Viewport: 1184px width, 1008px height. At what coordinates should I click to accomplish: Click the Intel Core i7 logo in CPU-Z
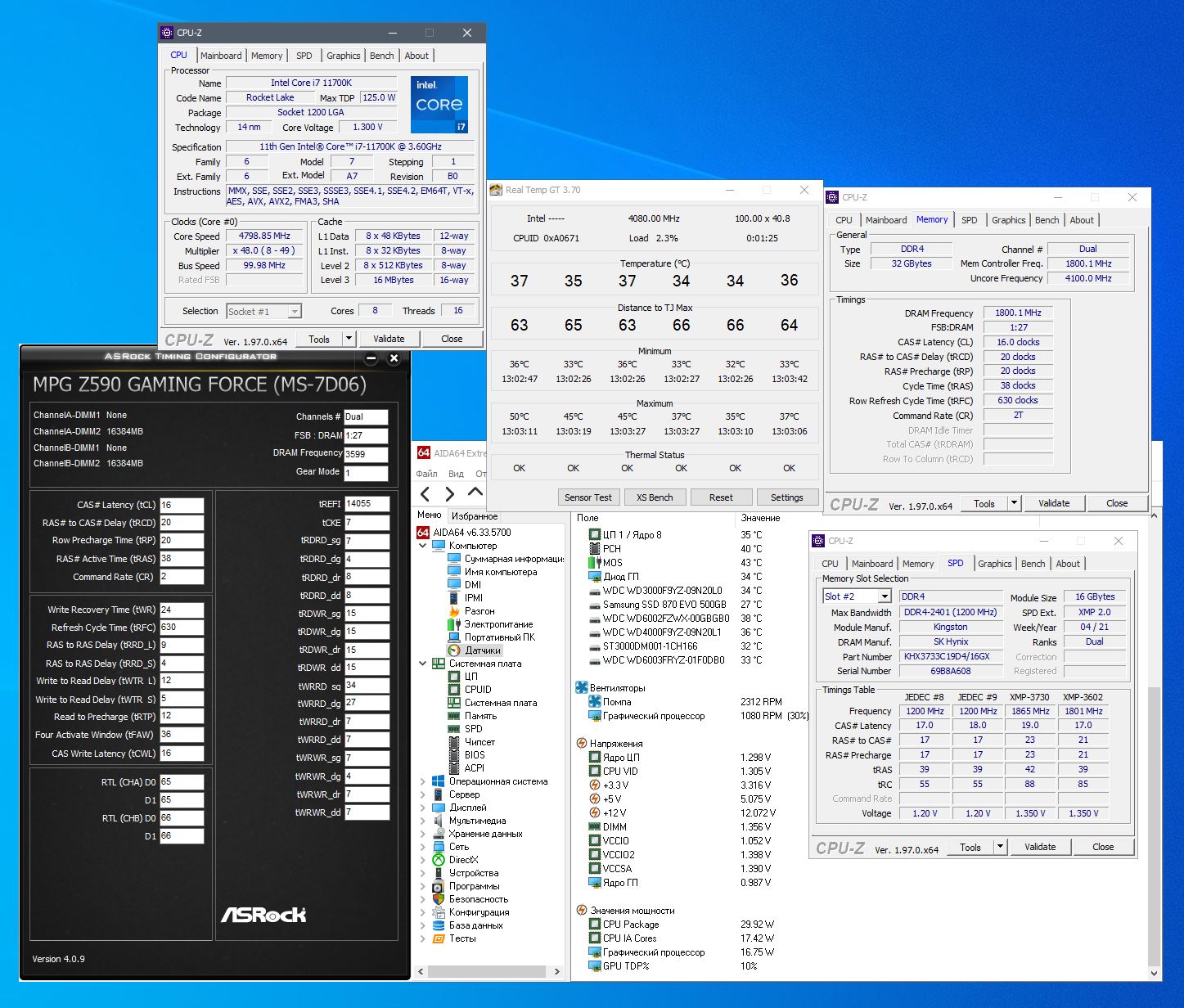[439, 104]
